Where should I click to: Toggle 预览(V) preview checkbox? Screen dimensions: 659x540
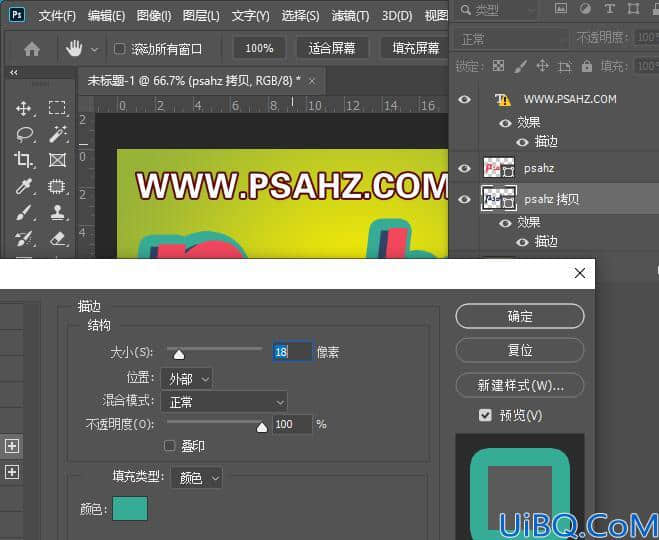point(485,415)
